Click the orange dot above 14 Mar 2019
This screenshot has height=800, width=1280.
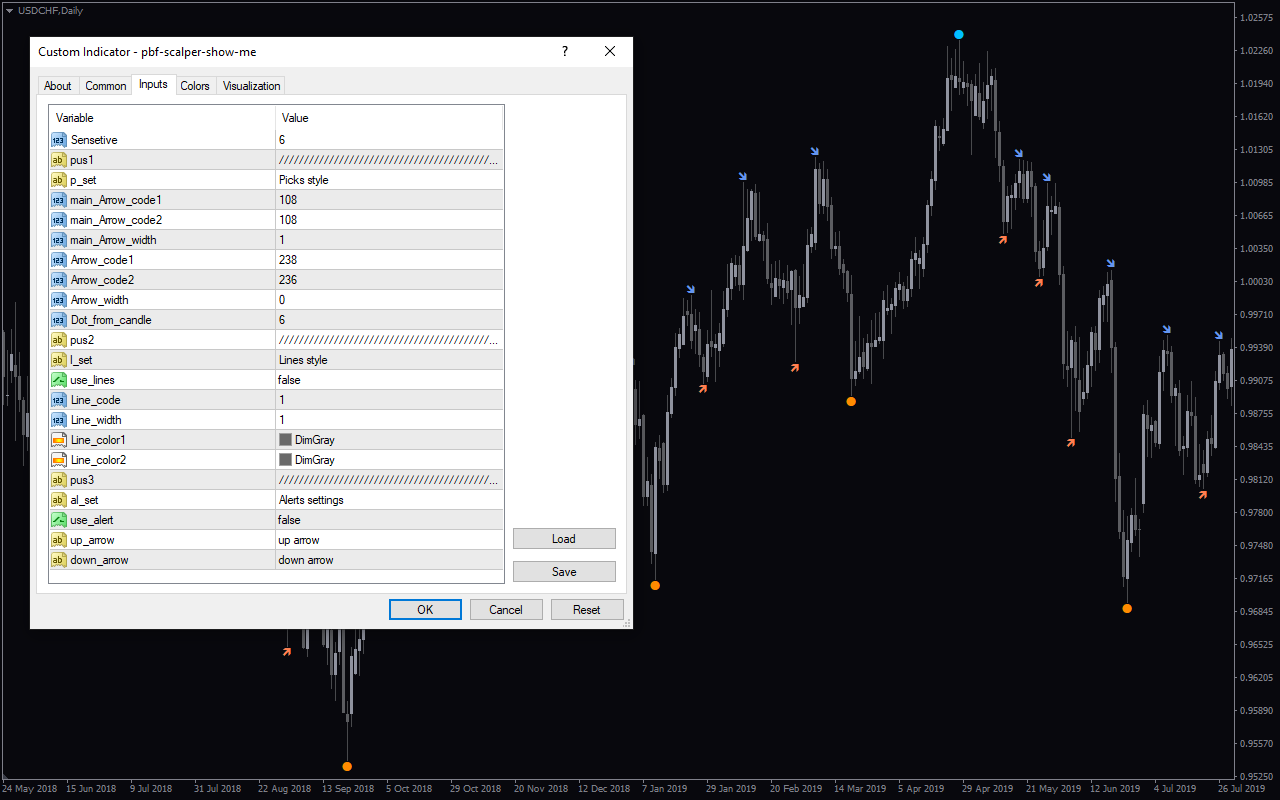pyautogui.click(x=851, y=401)
